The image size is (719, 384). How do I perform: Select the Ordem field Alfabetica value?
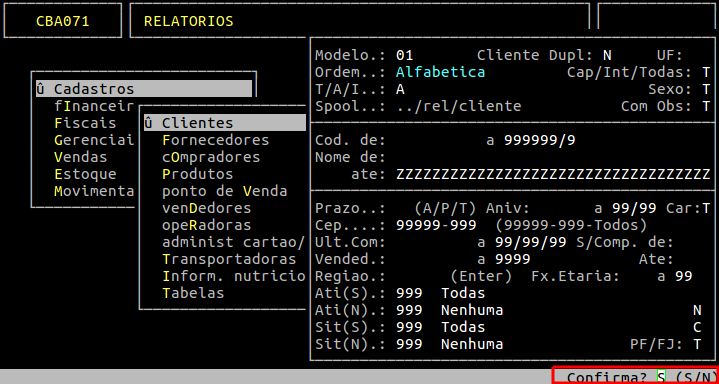click(x=440, y=72)
